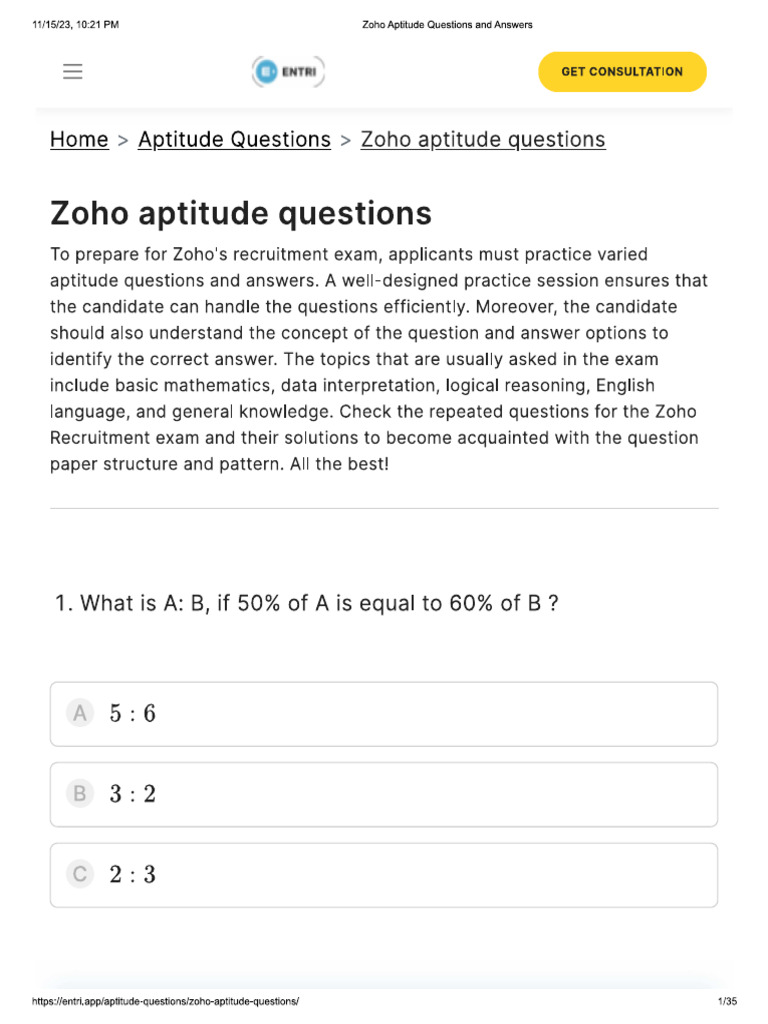This screenshot has width=768, height=1024.
Task: Select answer option B, 3 : 2
Action: [x=384, y=795]
